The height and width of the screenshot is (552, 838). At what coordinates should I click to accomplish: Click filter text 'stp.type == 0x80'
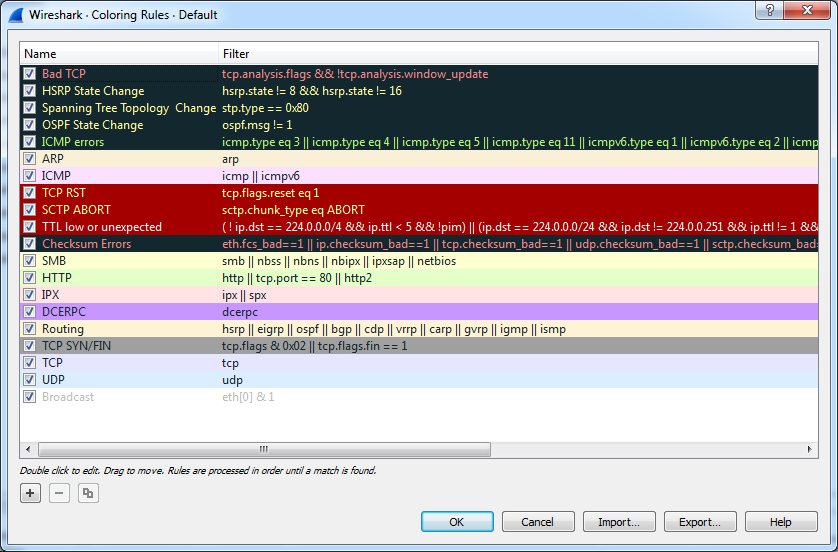pyautogui.click(x=265, y=108)
